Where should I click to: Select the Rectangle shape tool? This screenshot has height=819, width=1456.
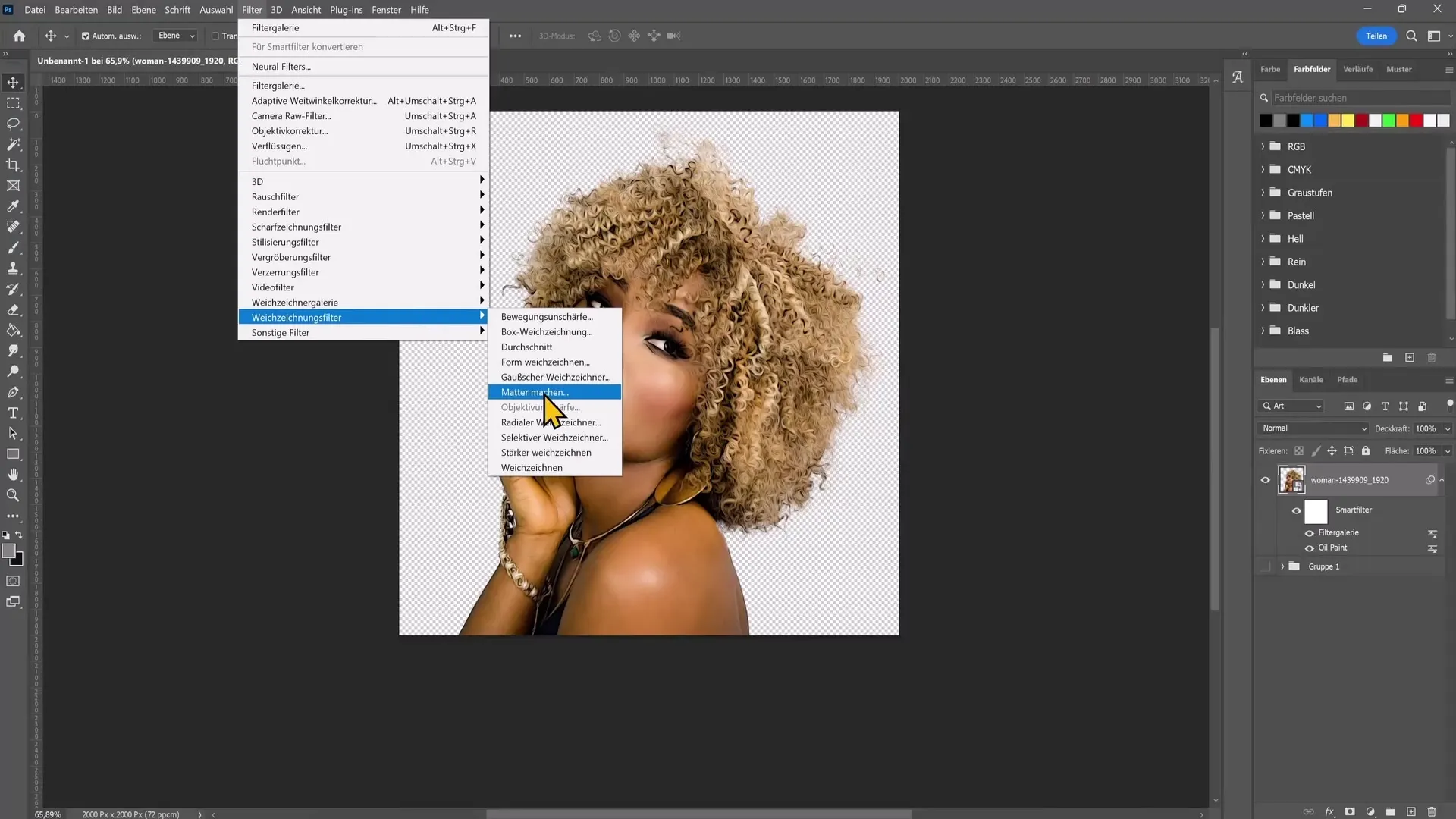point(13,454)
